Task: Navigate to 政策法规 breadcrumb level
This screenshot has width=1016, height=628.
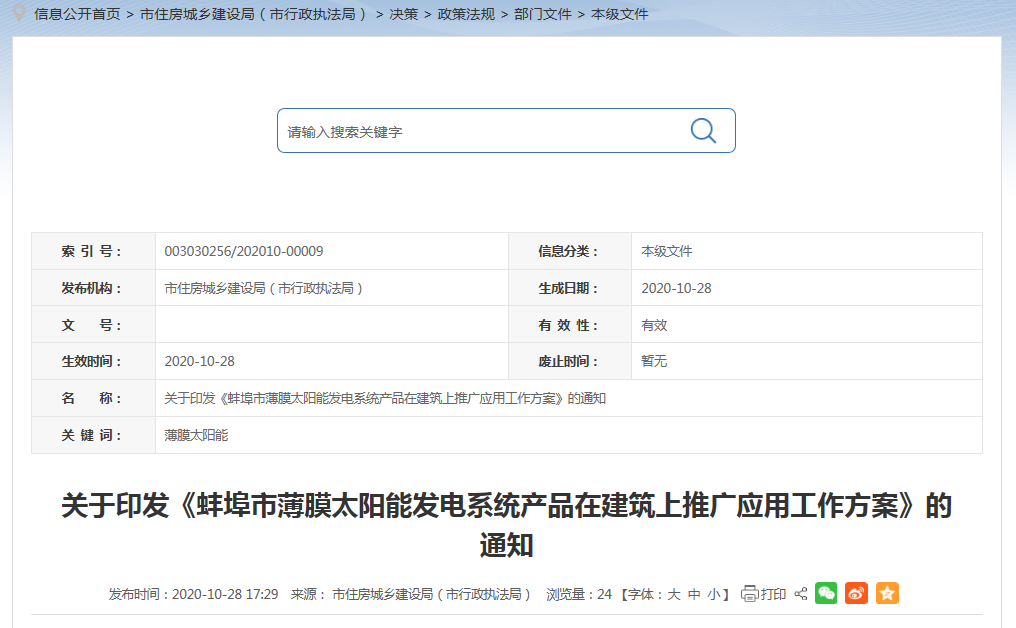Action: coord(466,14)
